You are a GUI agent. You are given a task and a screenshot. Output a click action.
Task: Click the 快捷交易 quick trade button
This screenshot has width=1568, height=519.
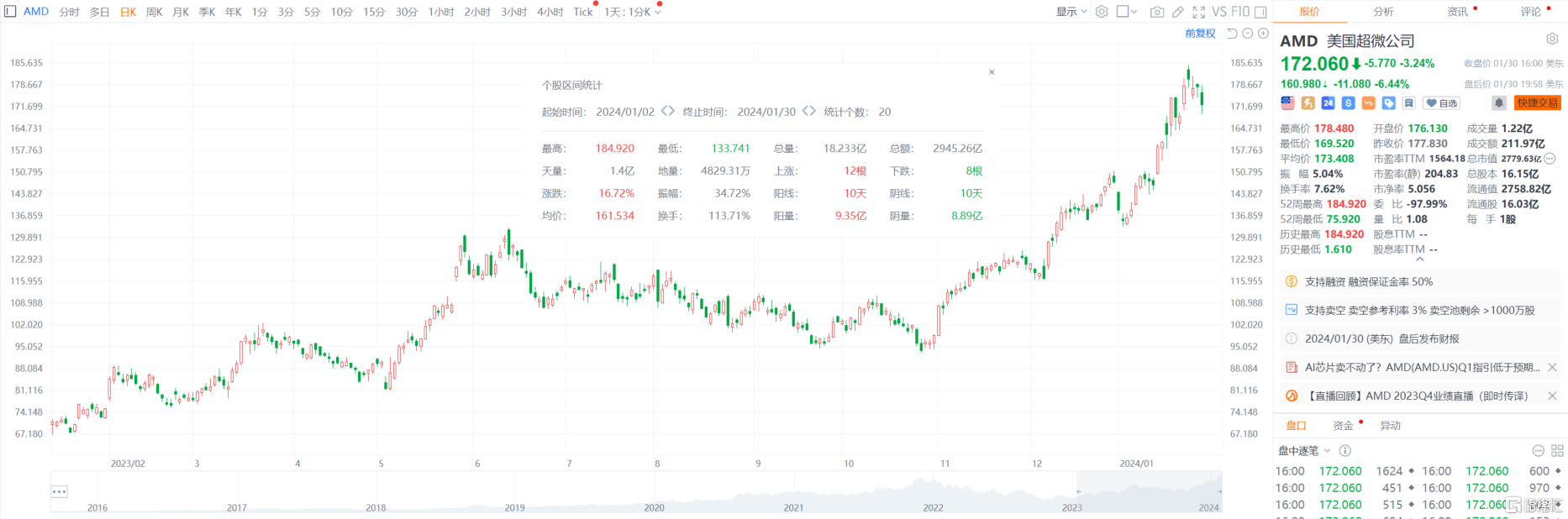coord(1537,103)
